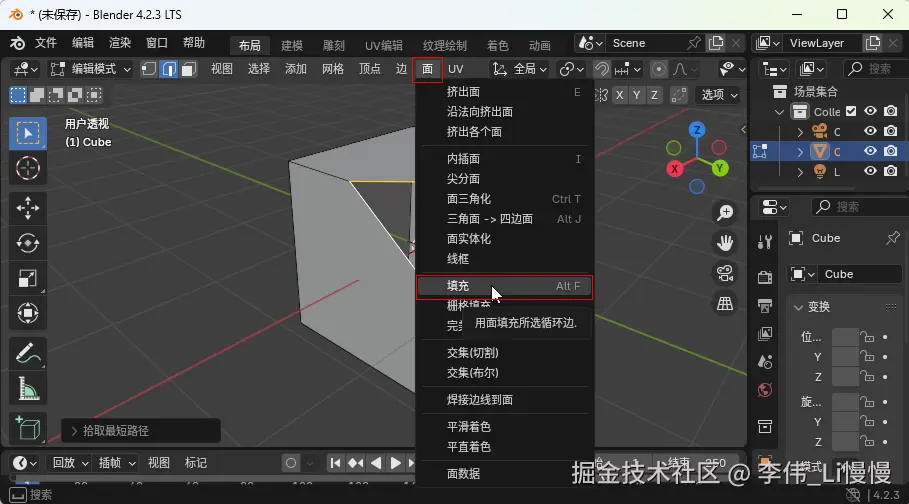909x504 pixels.
Task: Select the Rotate tool
Action: click(28, 243)
